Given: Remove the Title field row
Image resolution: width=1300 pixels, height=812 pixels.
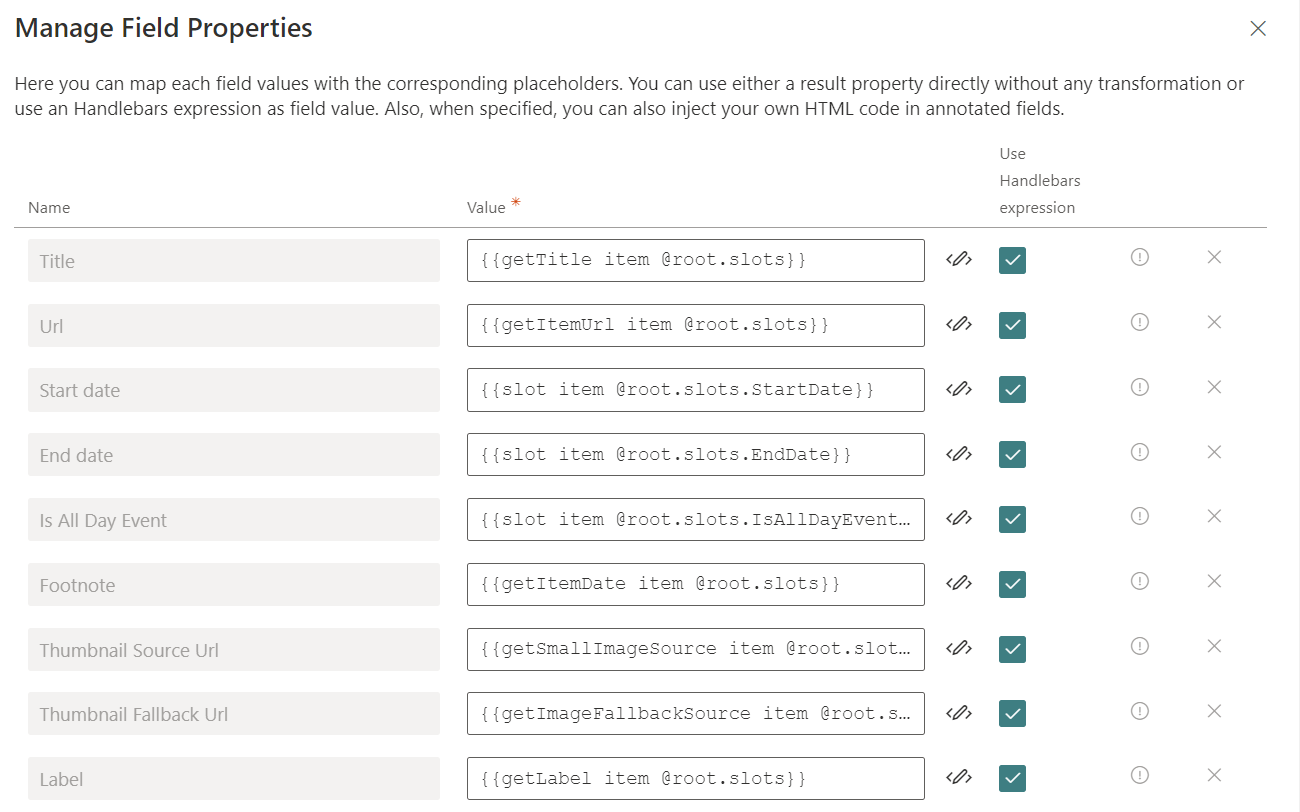Looking at the screenshot, I should coord(1214,257).
